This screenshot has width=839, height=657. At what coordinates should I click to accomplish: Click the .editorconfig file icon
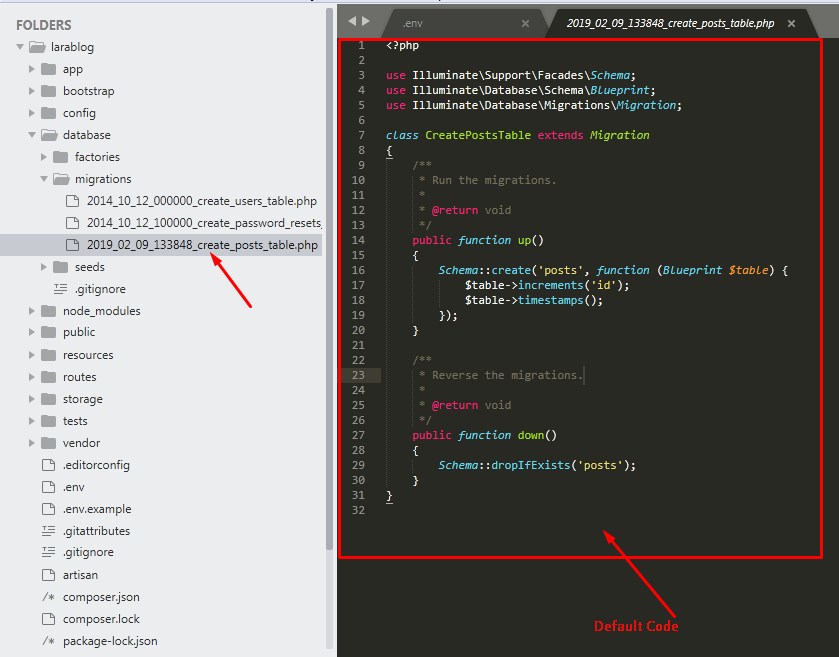[x=49, y=465]
